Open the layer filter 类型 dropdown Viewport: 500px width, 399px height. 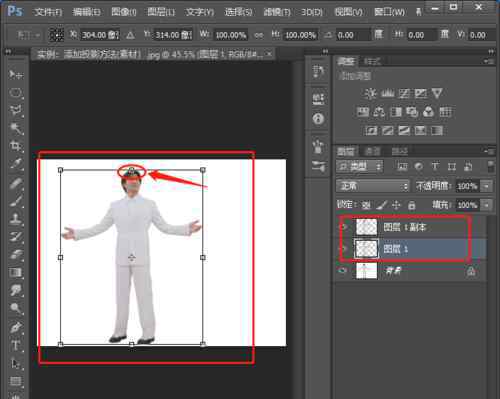point(360,166)
